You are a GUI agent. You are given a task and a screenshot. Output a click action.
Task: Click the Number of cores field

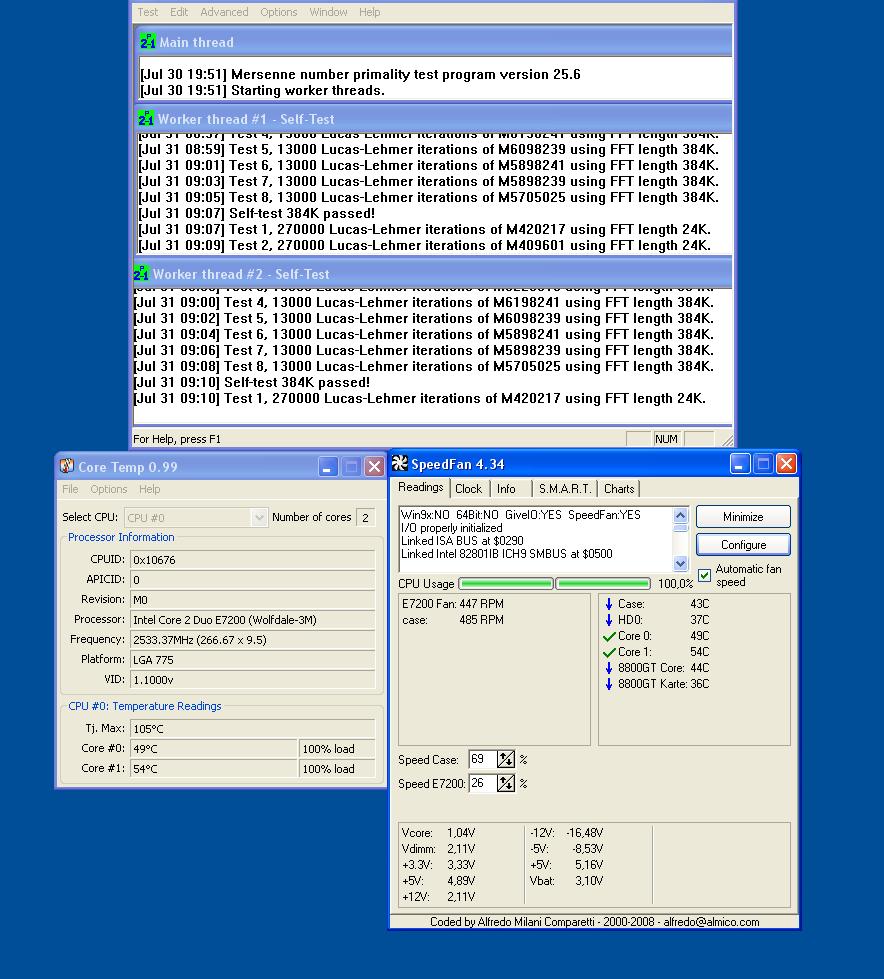tap(365, 518)
